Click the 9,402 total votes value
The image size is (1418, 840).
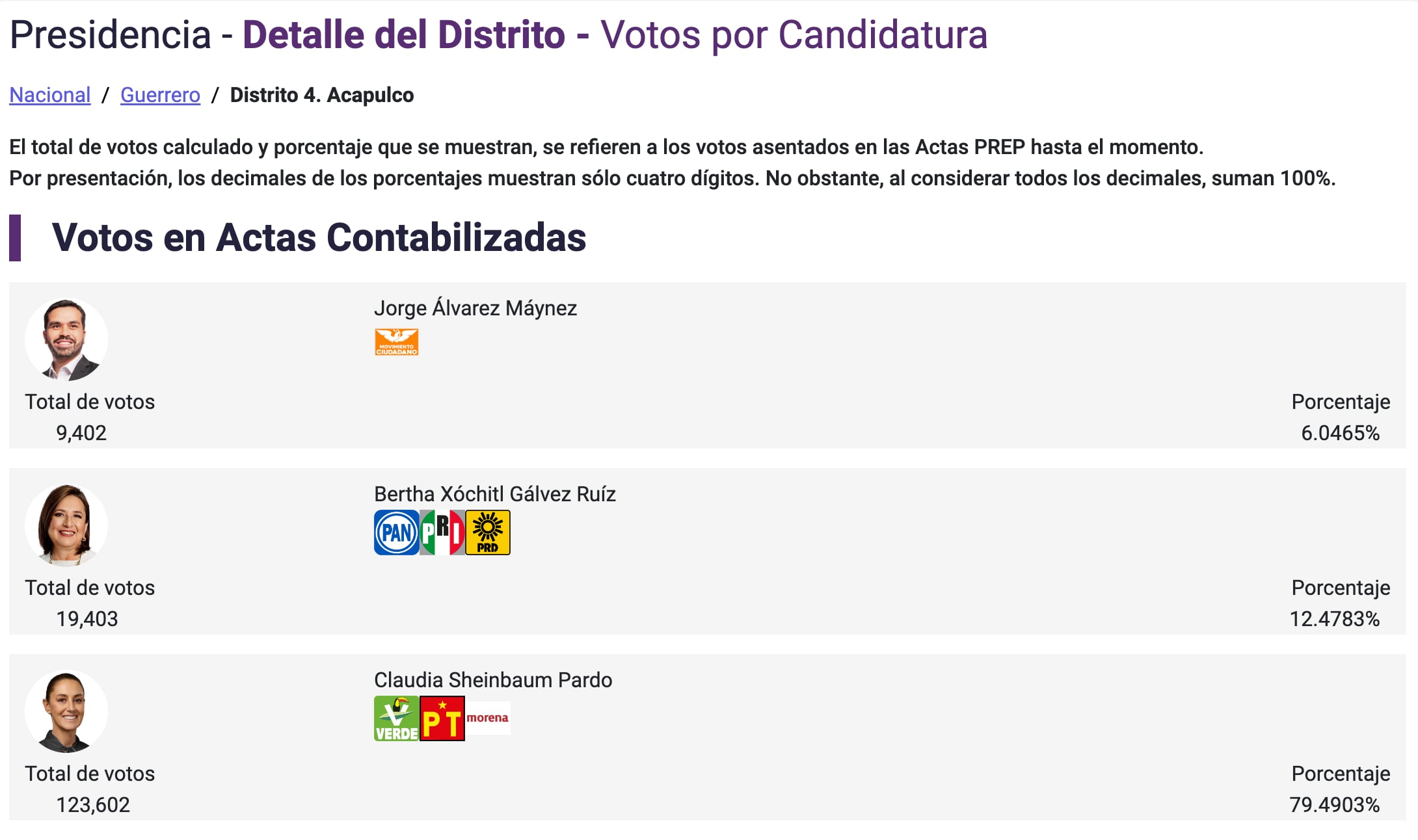point(81,433)
